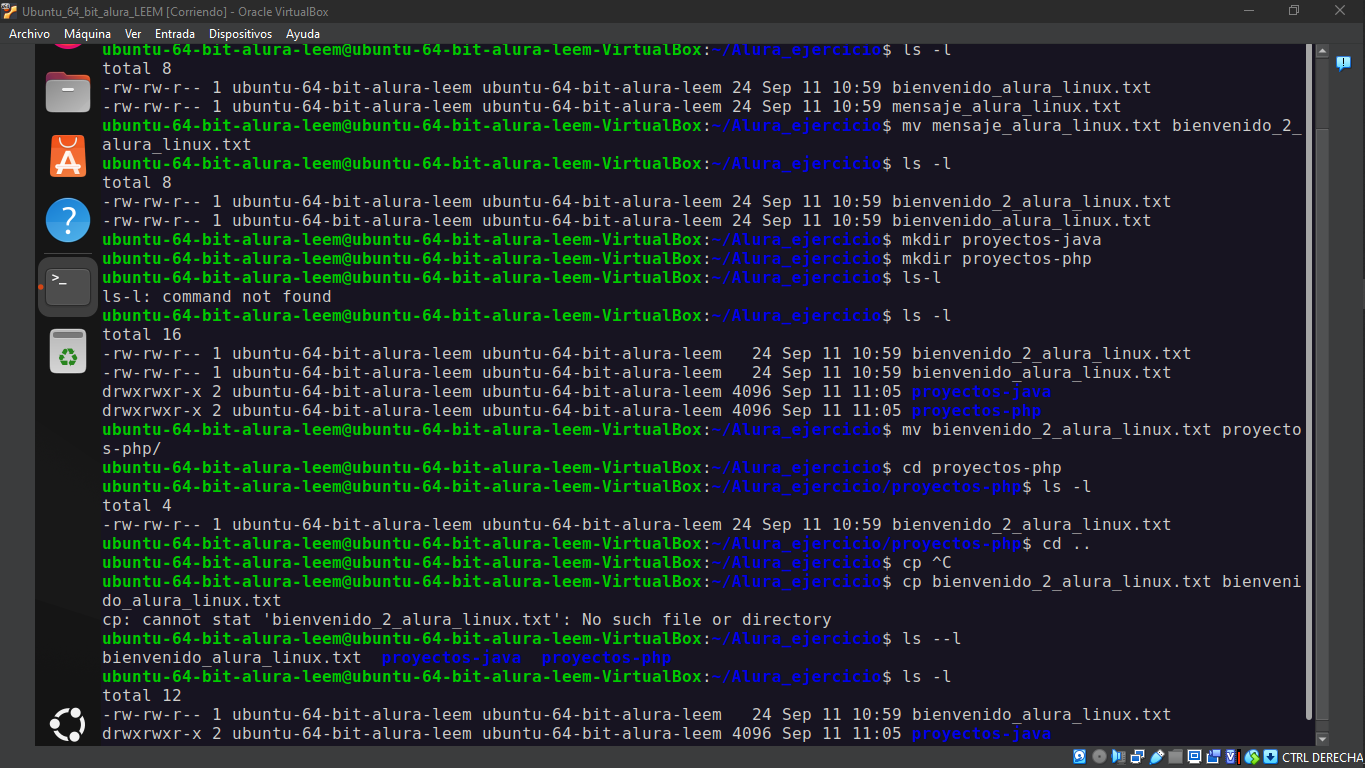The height and width of the screenshot is (768, 1365).
Task: Open the Máquina menu
Action: 87,34
